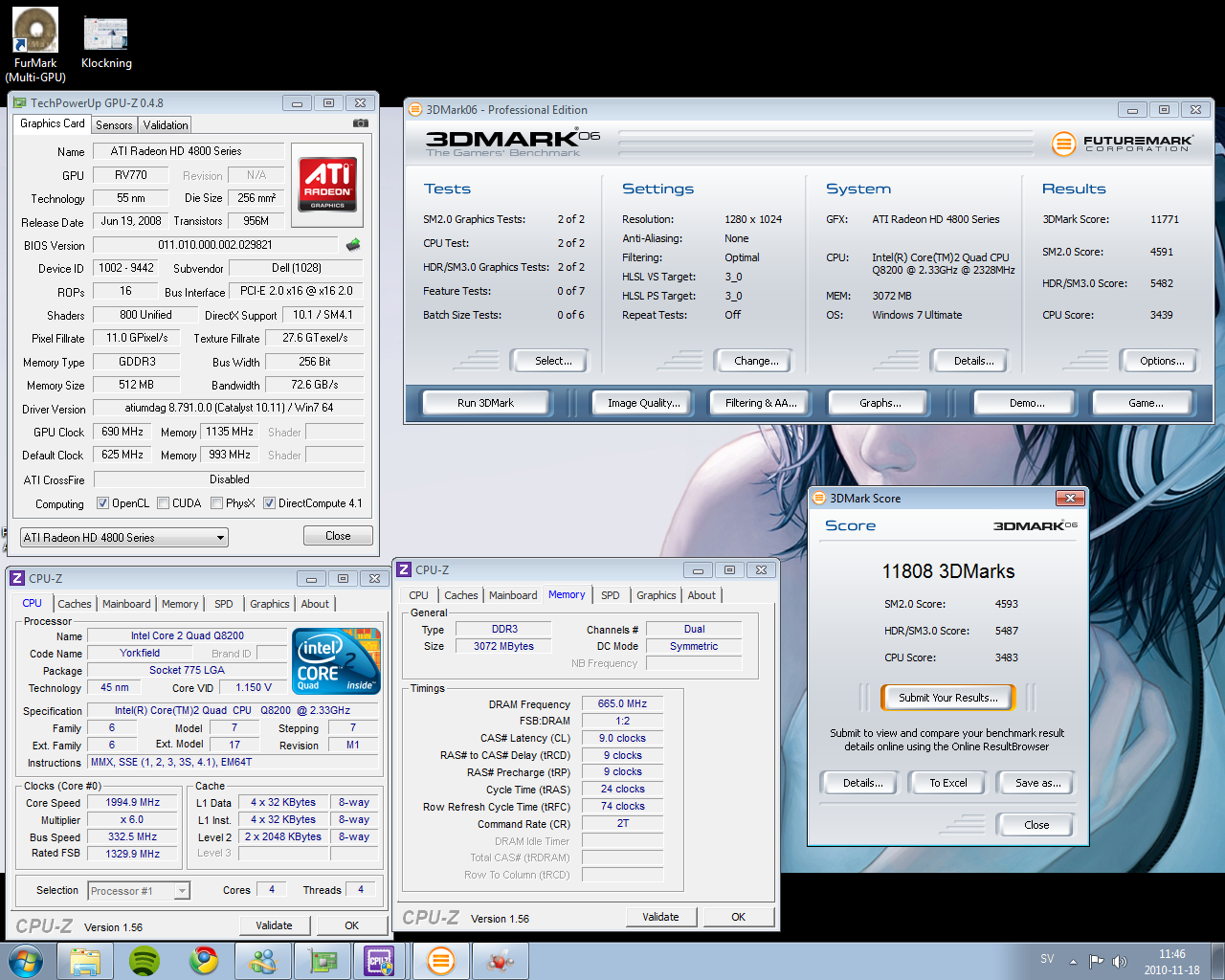Toggle the OpenCL checkbox in GPU-Z

(102, 503)
